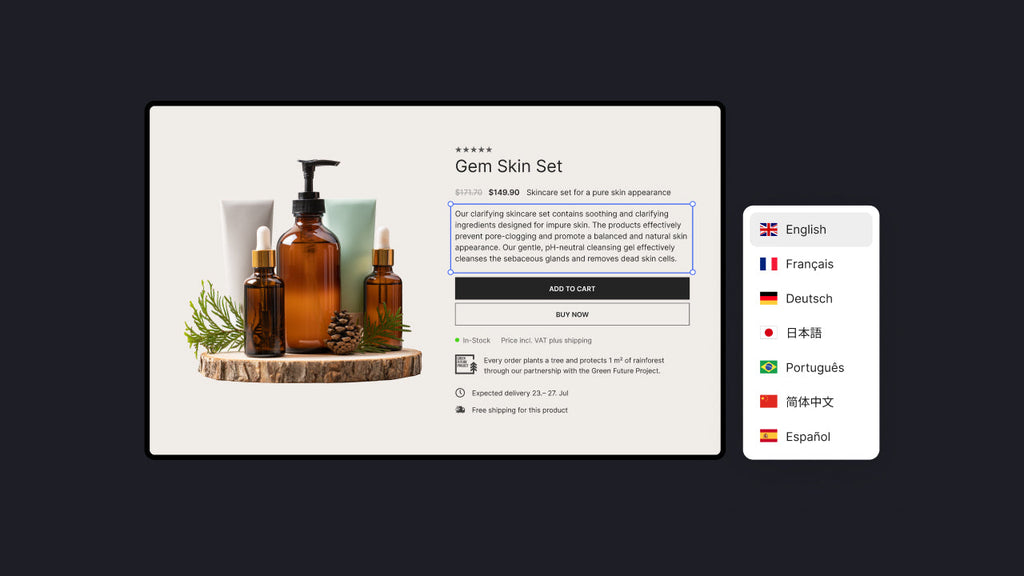The height and width of the screenshot is (576, 1024).
Task: Click the delivery clock icon
Action: click(x=460, y=393)
